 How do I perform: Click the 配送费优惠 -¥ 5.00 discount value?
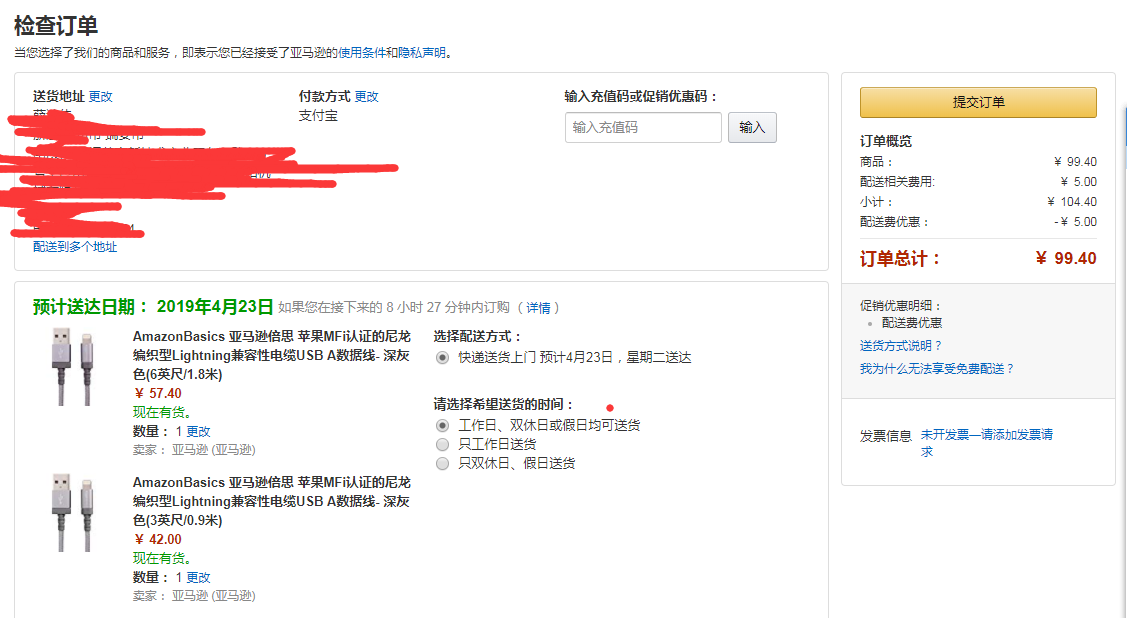point(1075,222)
